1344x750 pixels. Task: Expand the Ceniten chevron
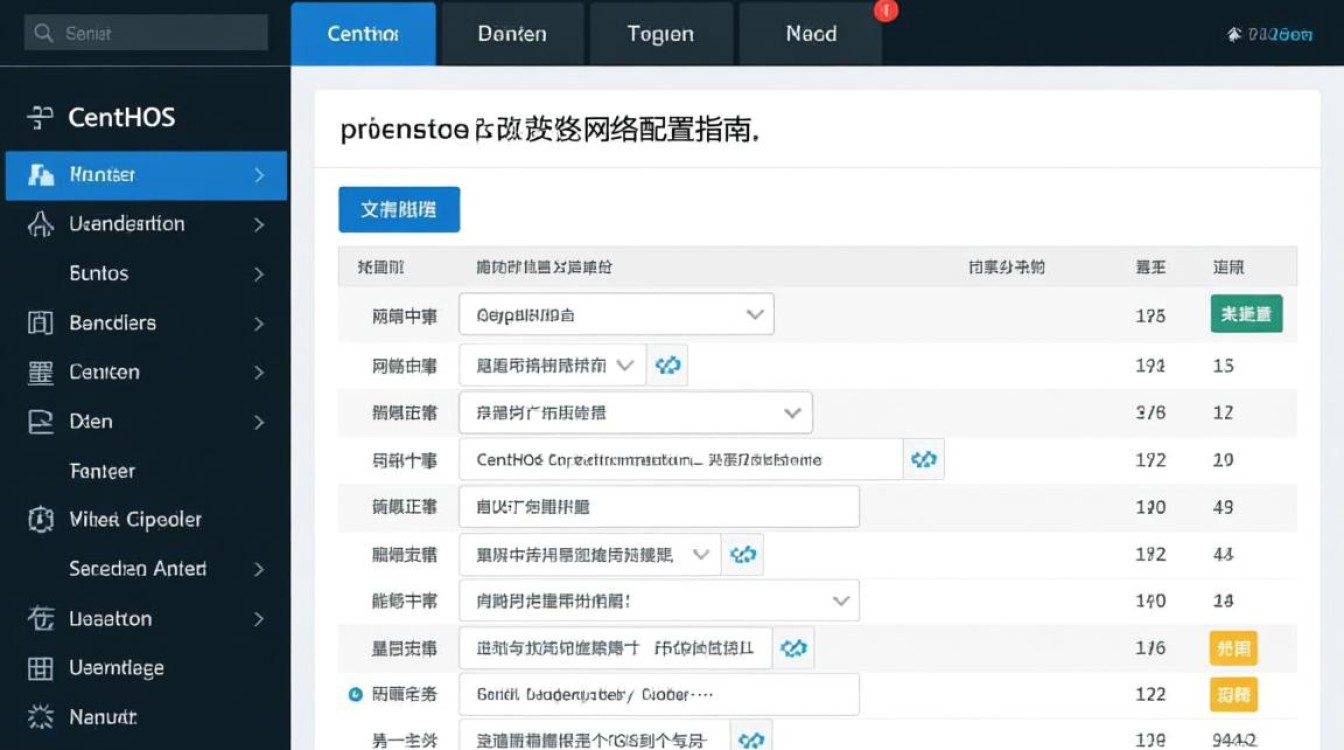click(259, 372)
